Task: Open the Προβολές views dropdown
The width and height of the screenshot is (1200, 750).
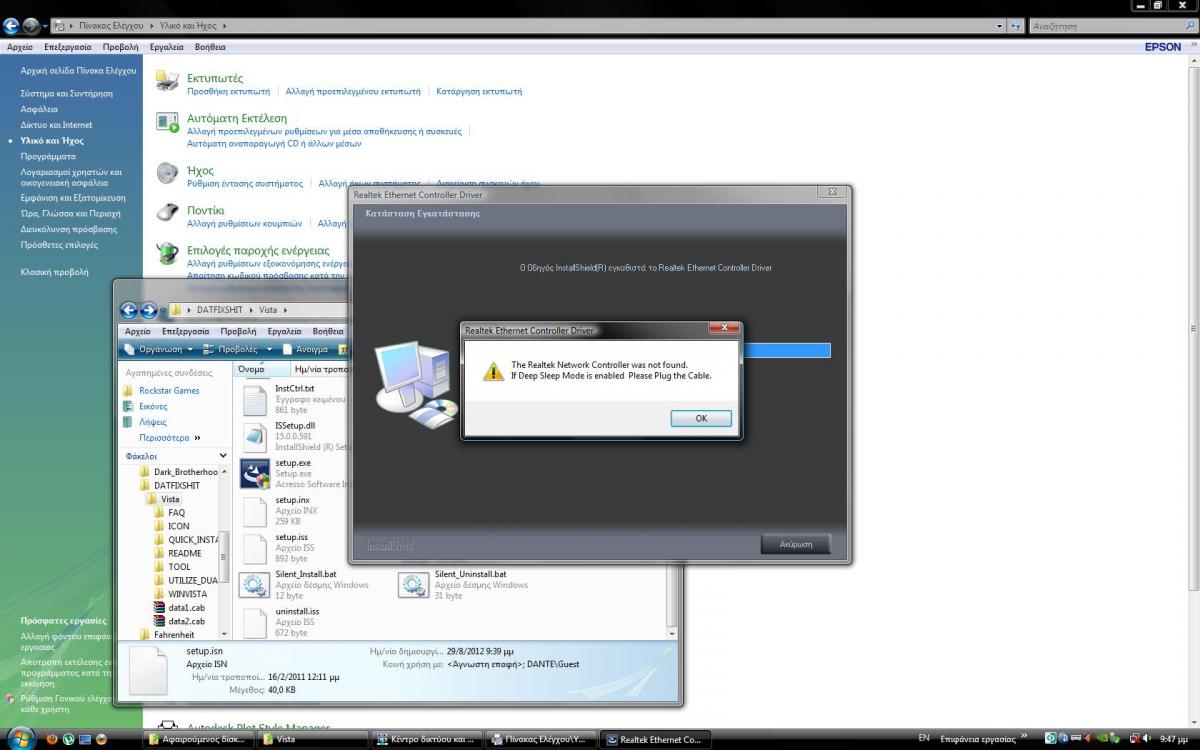Action: point(238,349)
